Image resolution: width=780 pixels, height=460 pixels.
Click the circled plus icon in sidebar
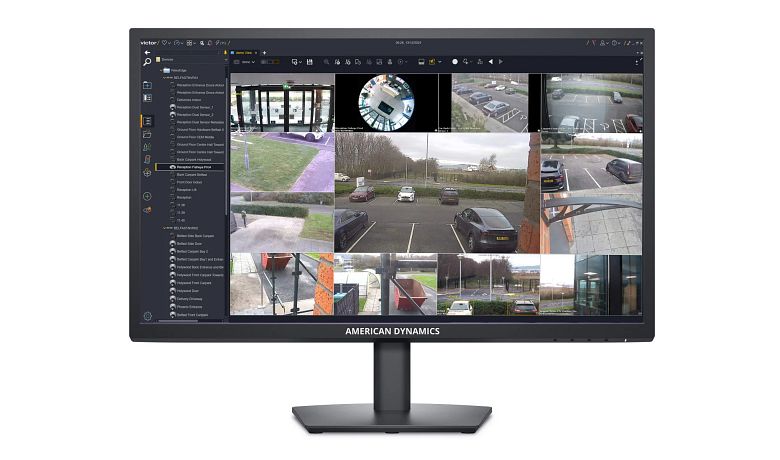point(147,196)
